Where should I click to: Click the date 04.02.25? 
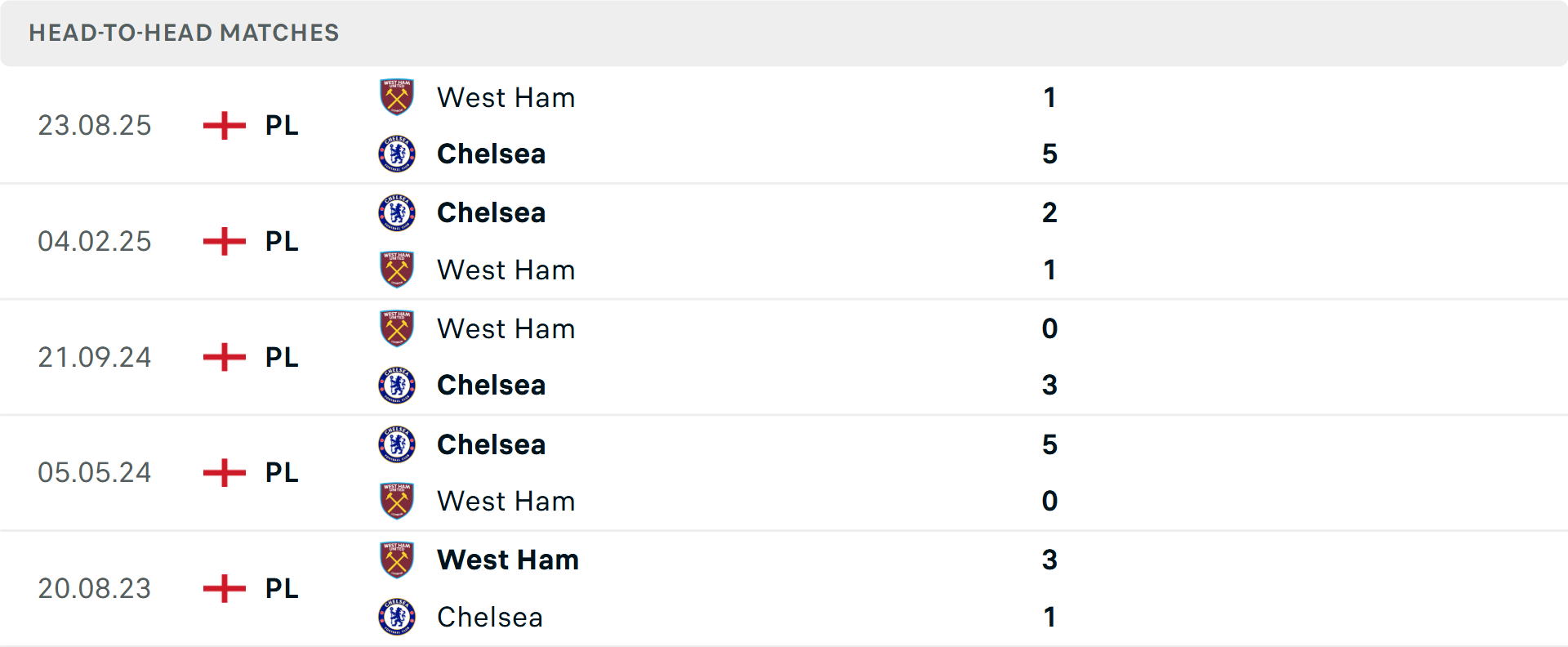[95, 241]
